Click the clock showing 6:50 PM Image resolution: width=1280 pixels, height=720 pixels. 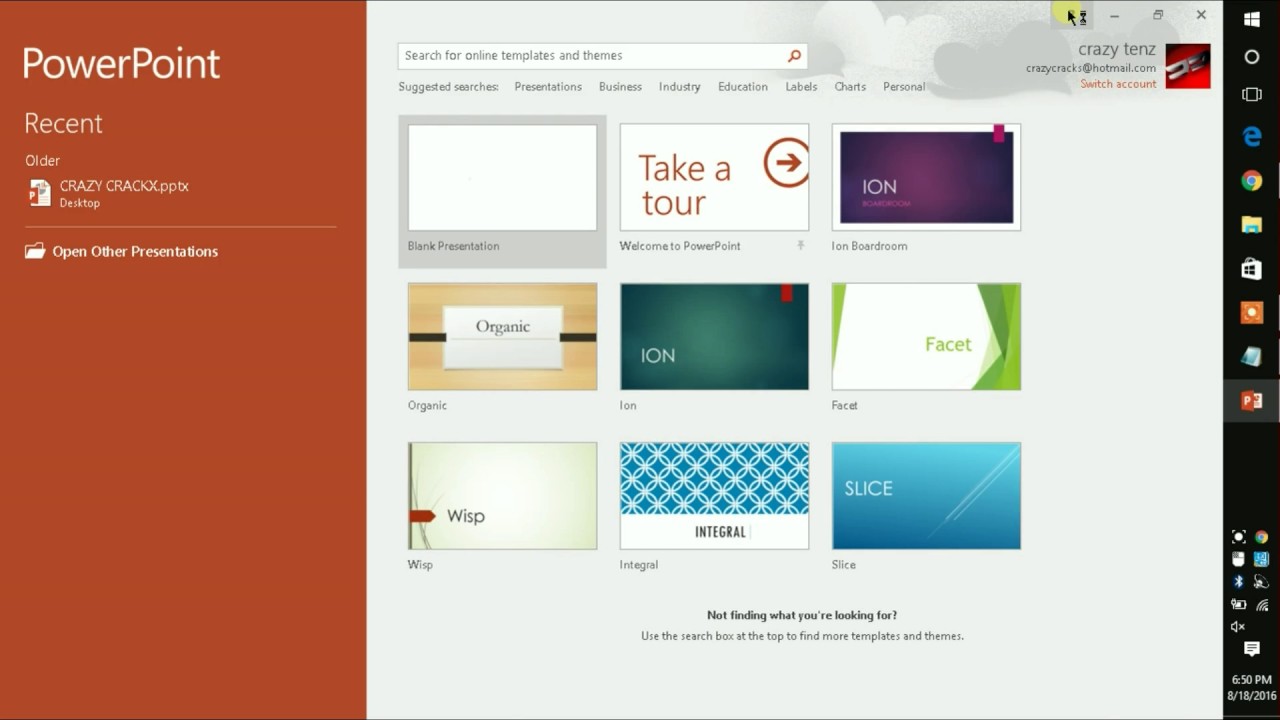[1251, 680]
